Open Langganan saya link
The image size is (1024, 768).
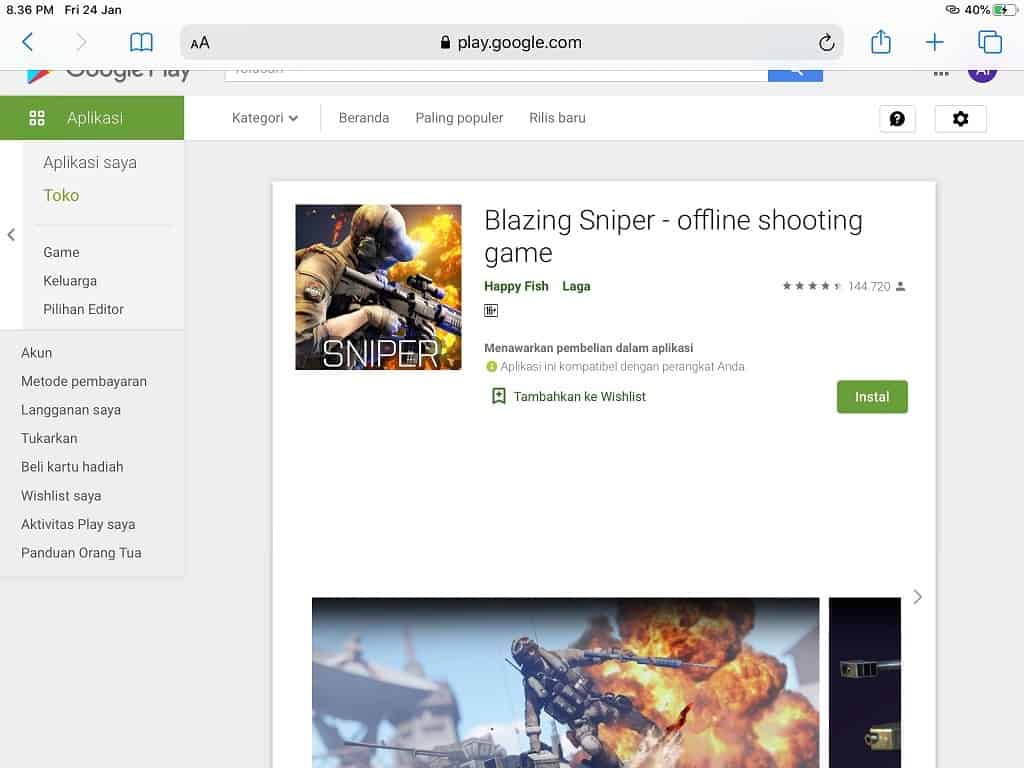pos(71,410)
